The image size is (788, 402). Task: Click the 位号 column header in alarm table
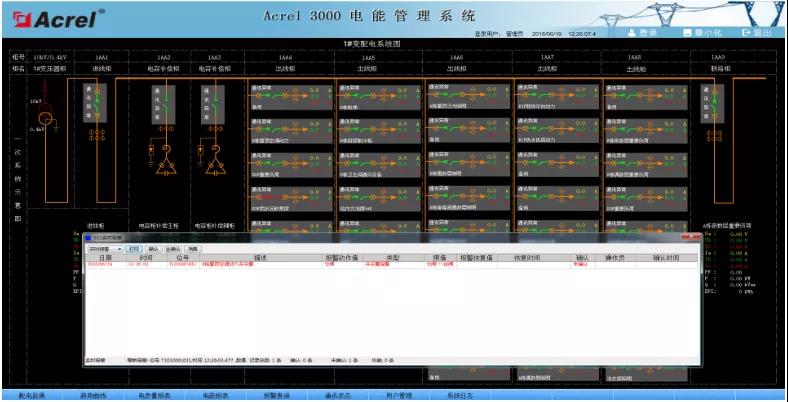tap(183, 258)
